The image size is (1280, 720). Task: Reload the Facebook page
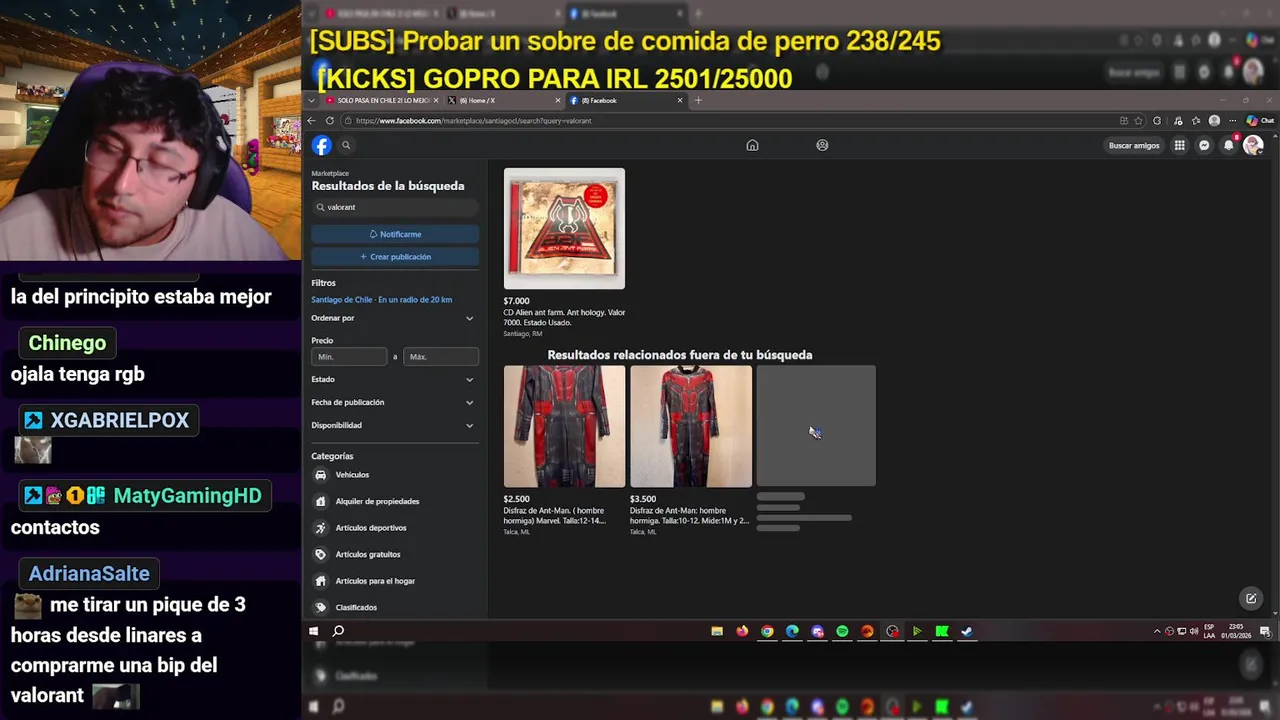point(329,121)
